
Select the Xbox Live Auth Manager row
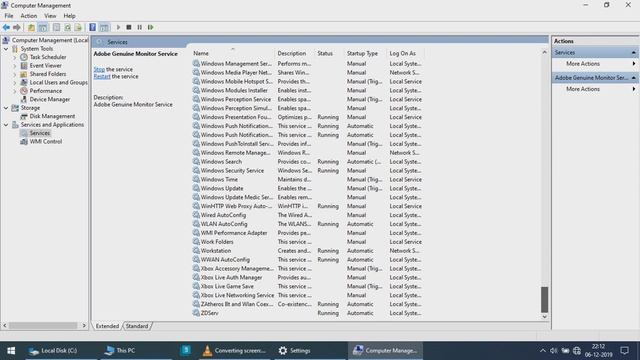(307, 278)
